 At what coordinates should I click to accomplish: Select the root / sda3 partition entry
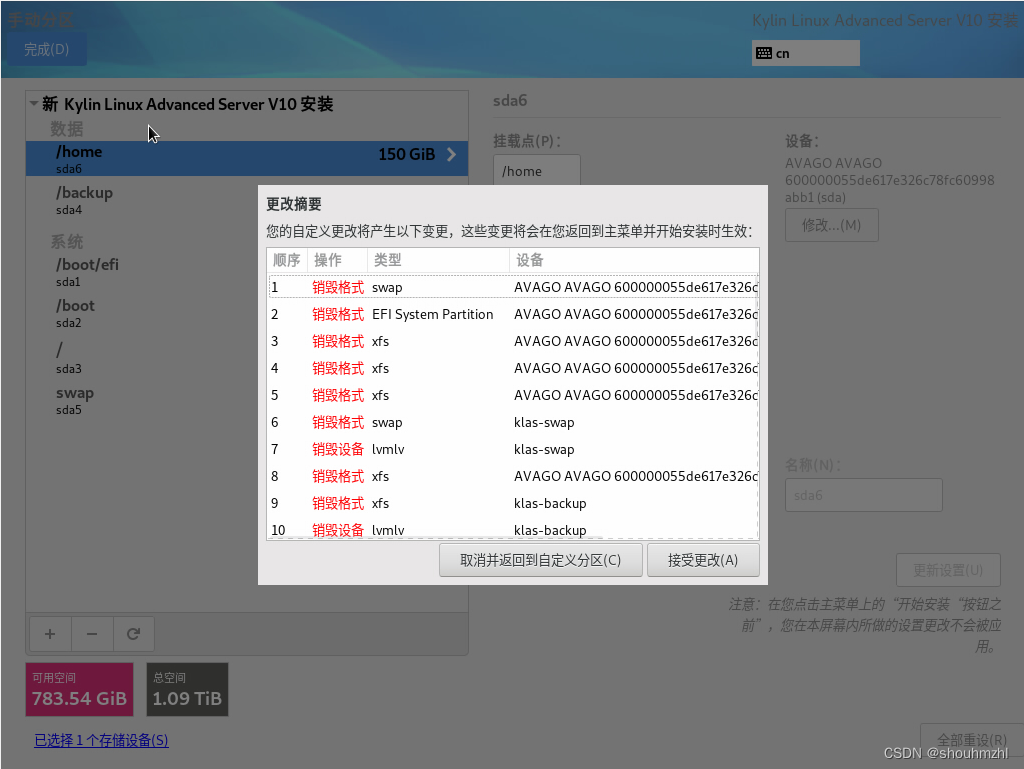pyautogui.click(x=247, y=358)
